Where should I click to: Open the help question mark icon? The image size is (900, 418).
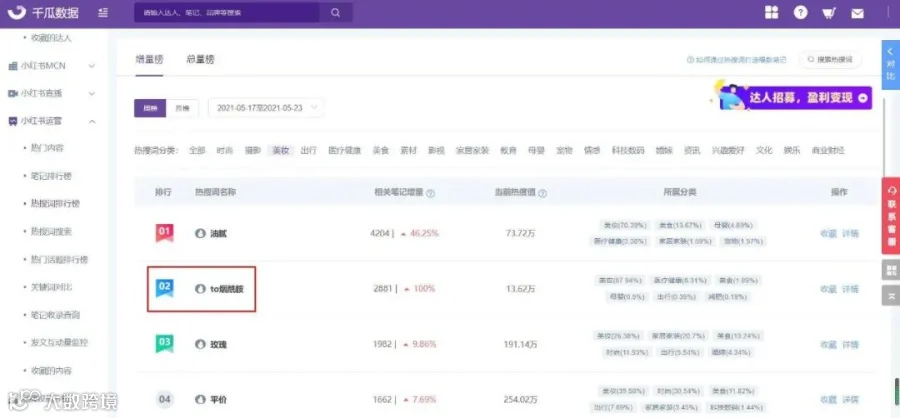801,13
